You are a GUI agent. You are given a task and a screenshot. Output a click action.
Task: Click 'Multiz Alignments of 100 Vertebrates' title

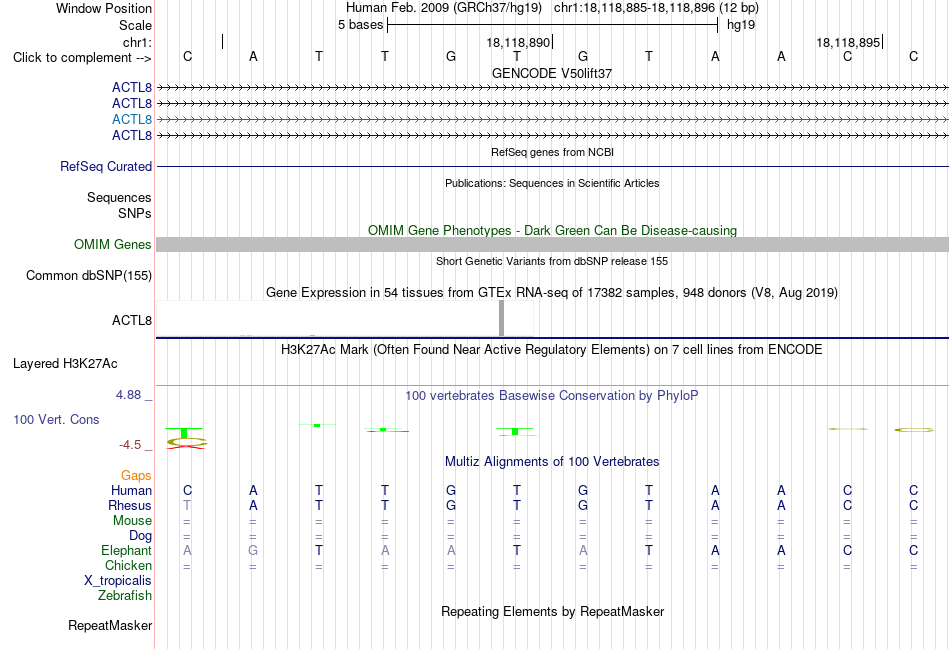pyautogui.click(x=552, y=462)
